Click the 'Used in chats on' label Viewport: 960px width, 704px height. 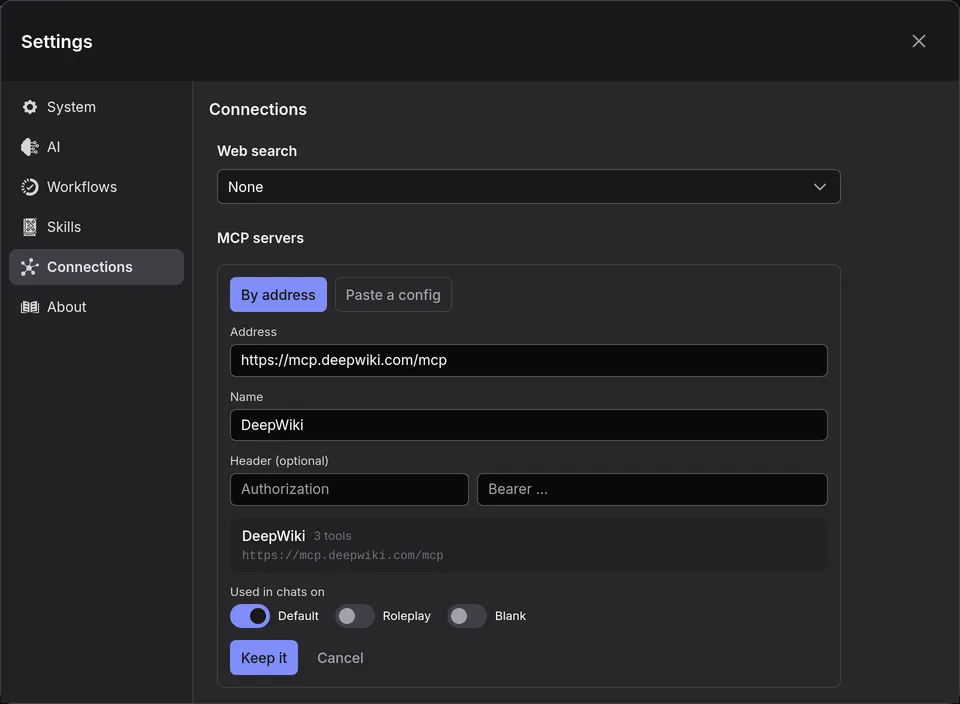click(x=277, y=592)
